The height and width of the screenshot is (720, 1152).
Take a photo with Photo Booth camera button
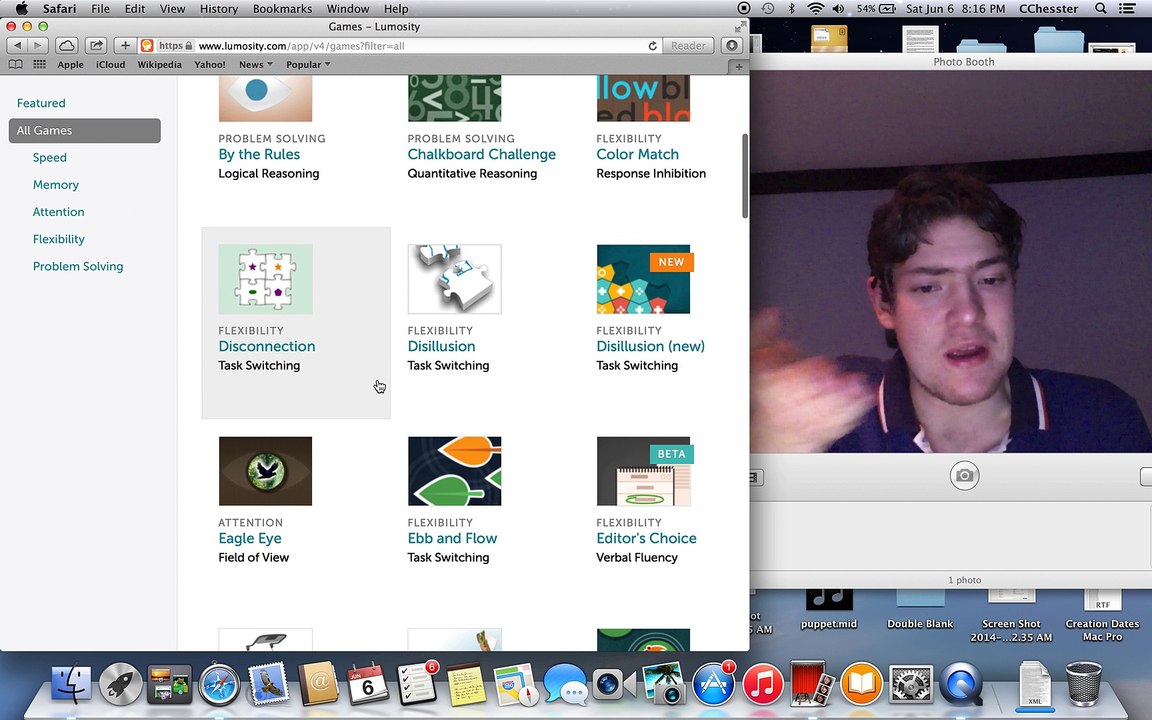tap(965, 475)
